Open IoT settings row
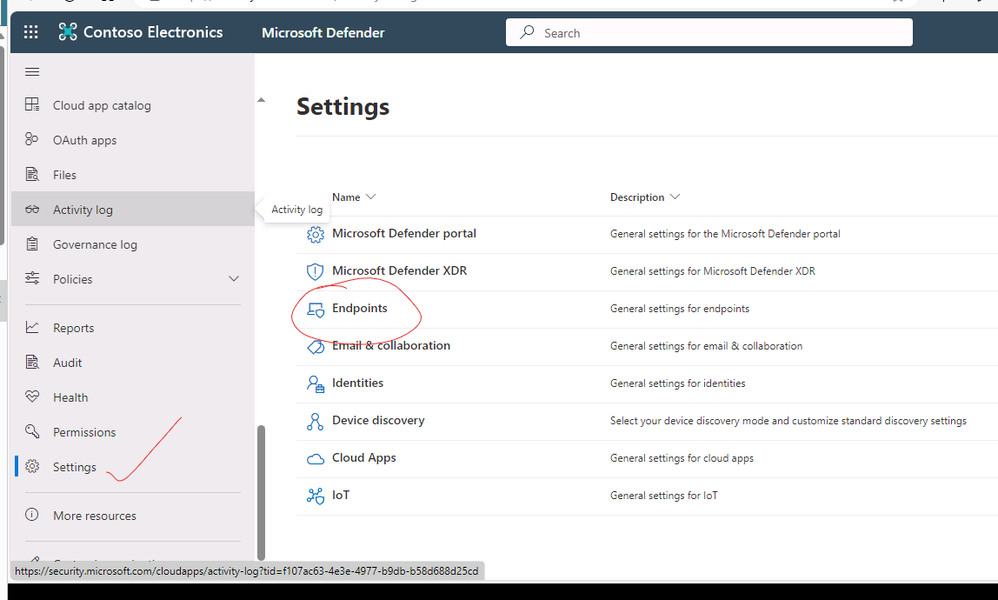Viewport: 998px width, 600px height. 341,495
